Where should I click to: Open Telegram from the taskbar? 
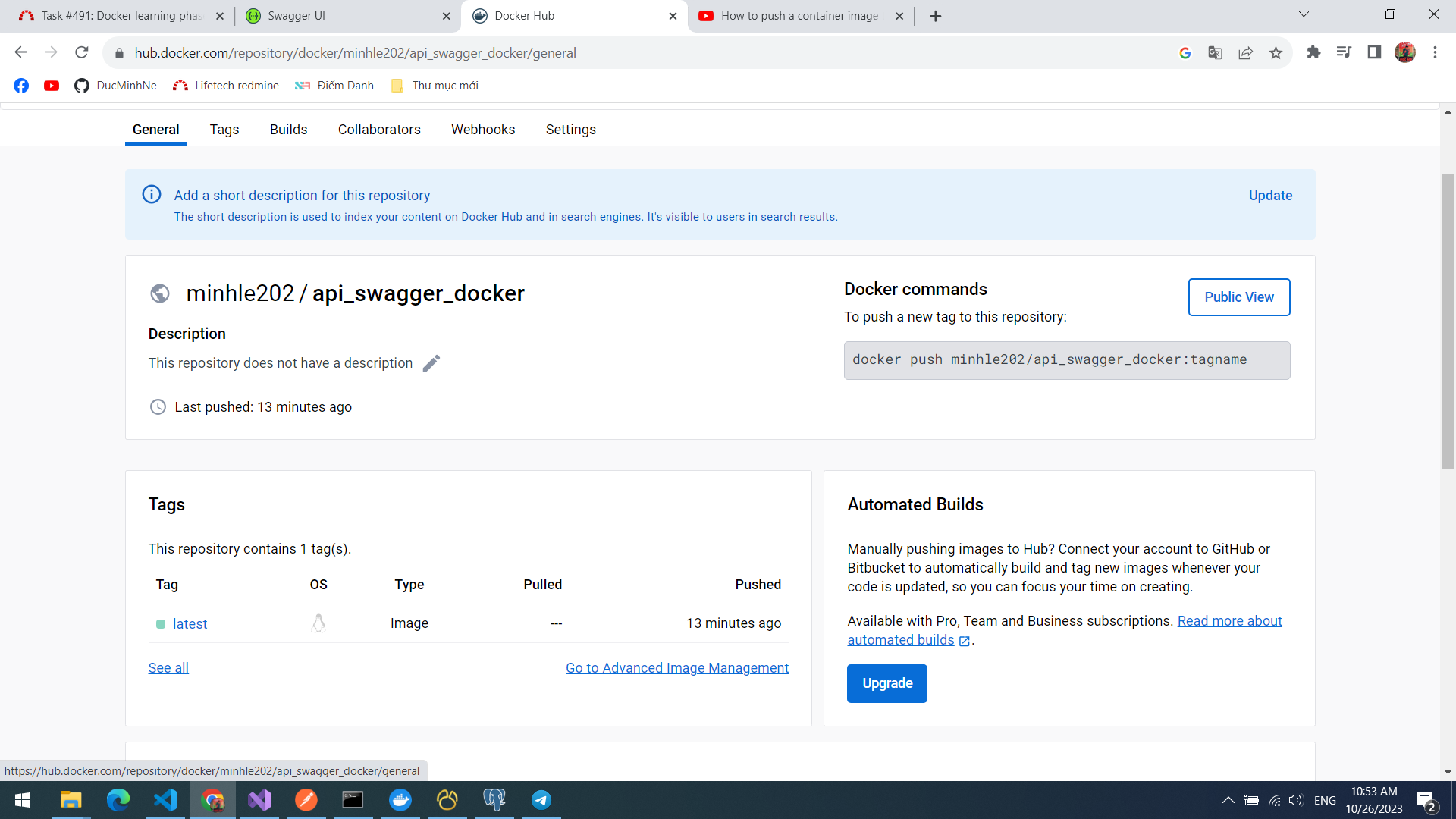click(x=541, y=800)
